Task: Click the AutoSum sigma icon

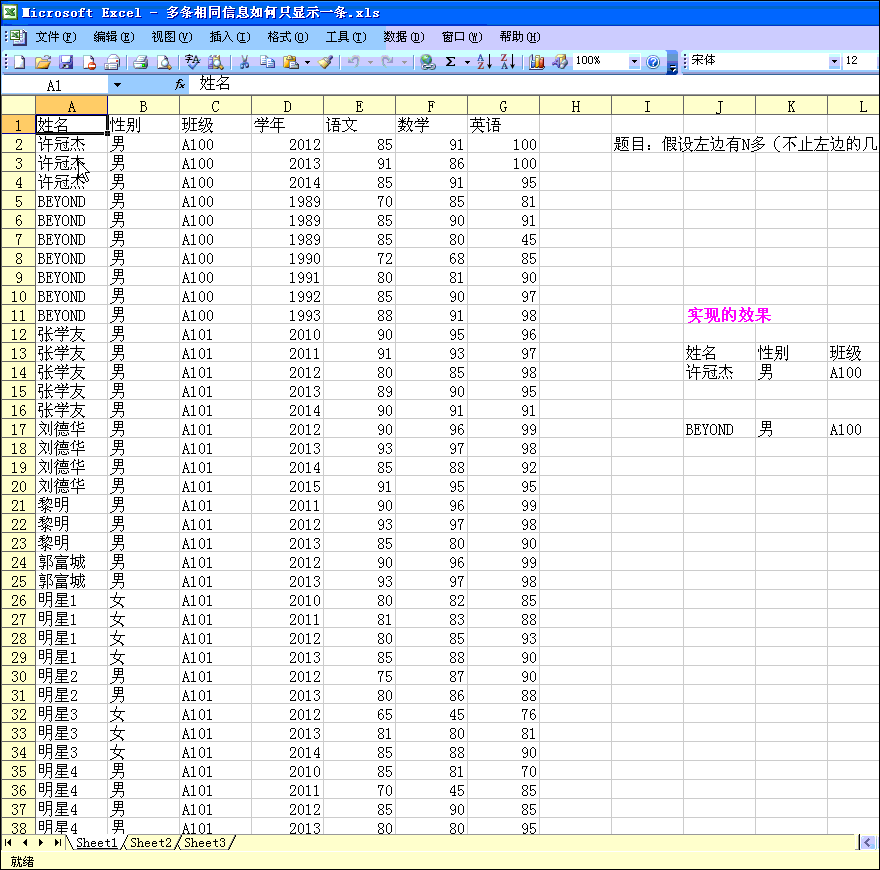Action: click(x=451, y=62)
